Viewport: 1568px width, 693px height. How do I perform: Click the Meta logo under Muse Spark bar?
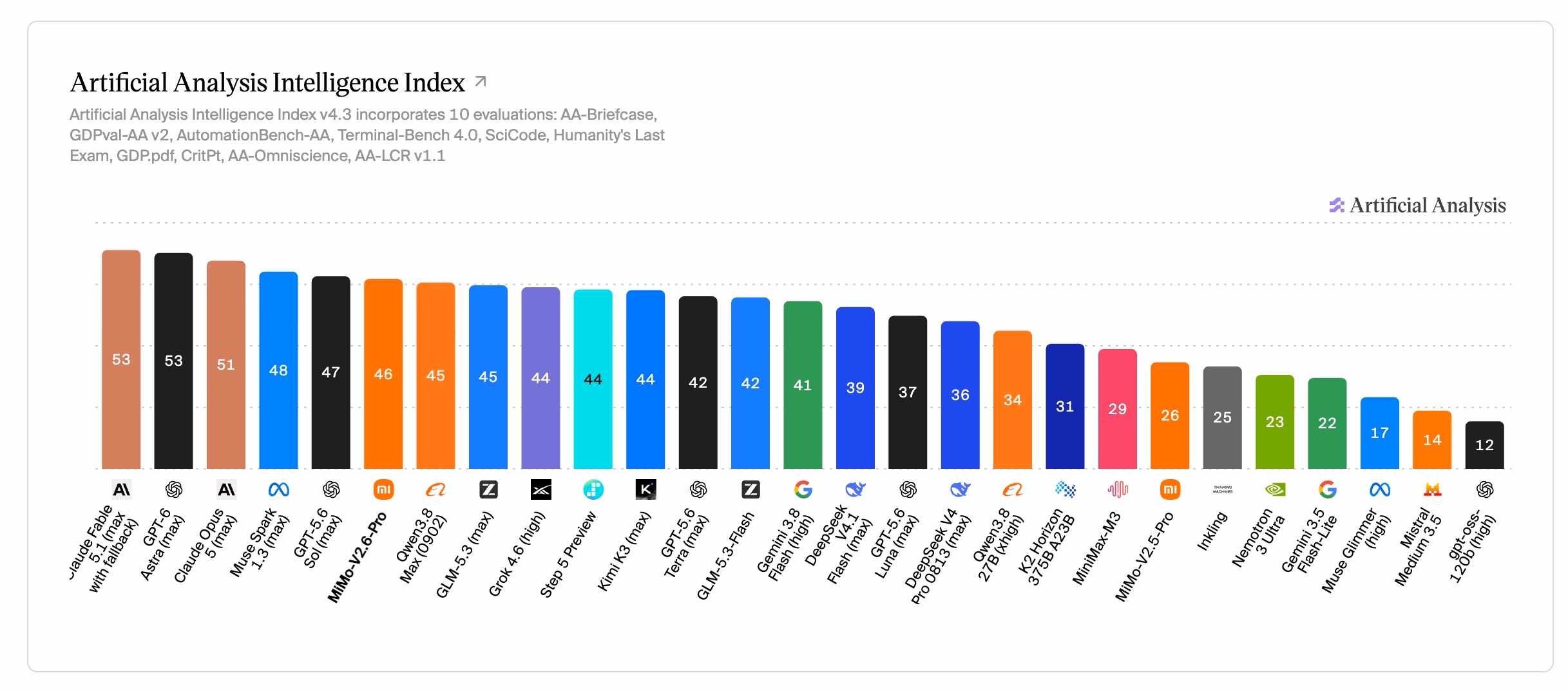pos(278,490)
